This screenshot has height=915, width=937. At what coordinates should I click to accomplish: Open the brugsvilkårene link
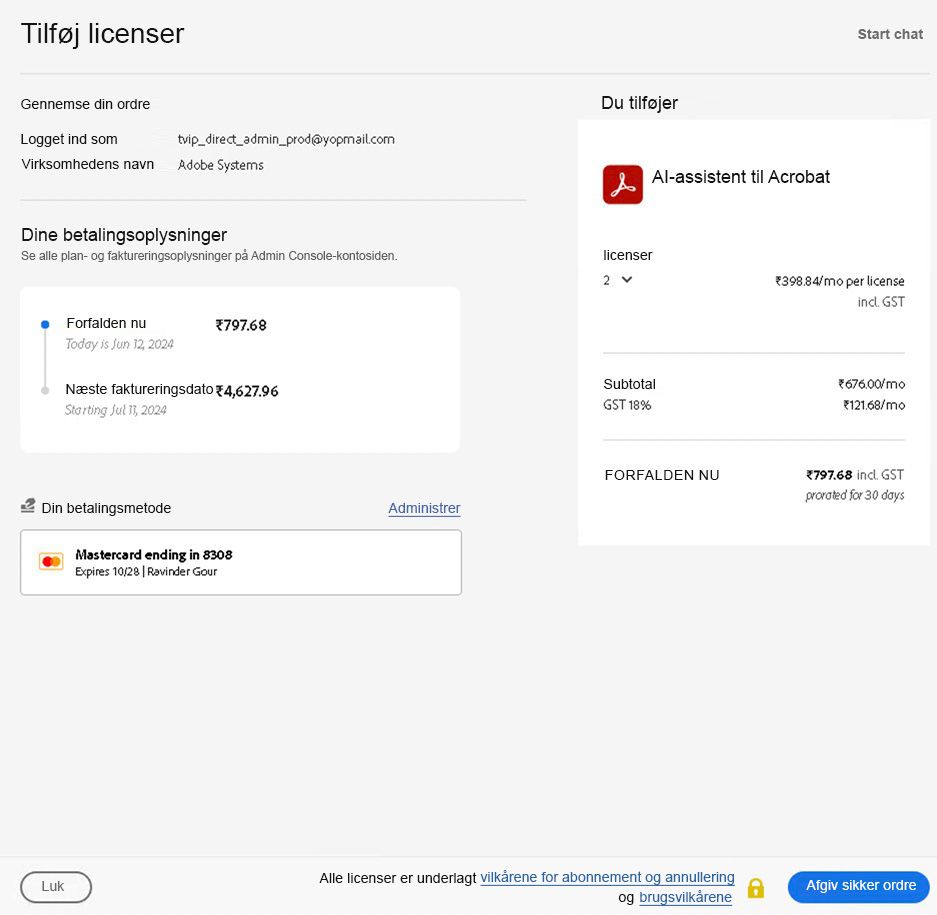685,897
